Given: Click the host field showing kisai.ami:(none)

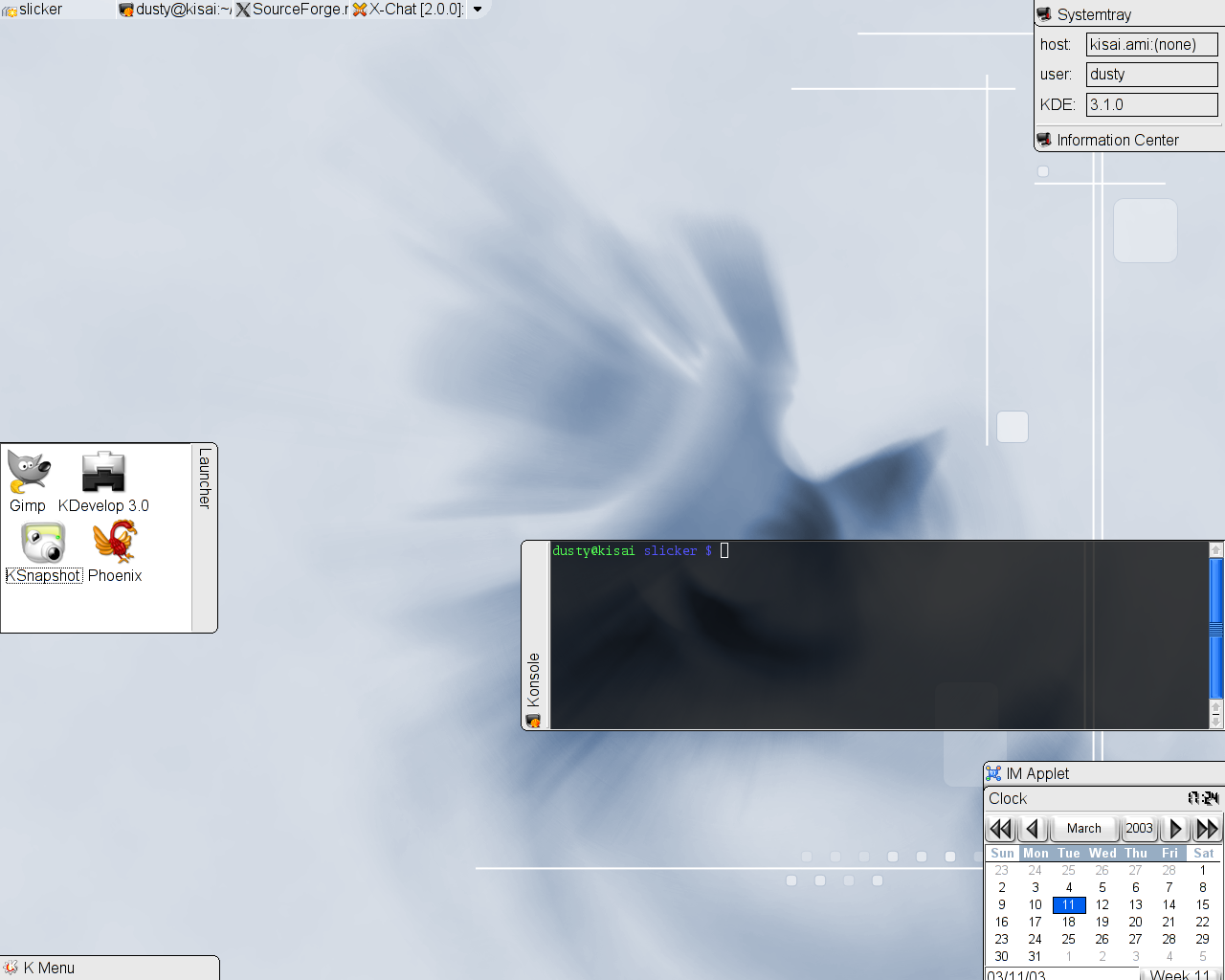Looking at the screenshot, I should pos(1151,44).
